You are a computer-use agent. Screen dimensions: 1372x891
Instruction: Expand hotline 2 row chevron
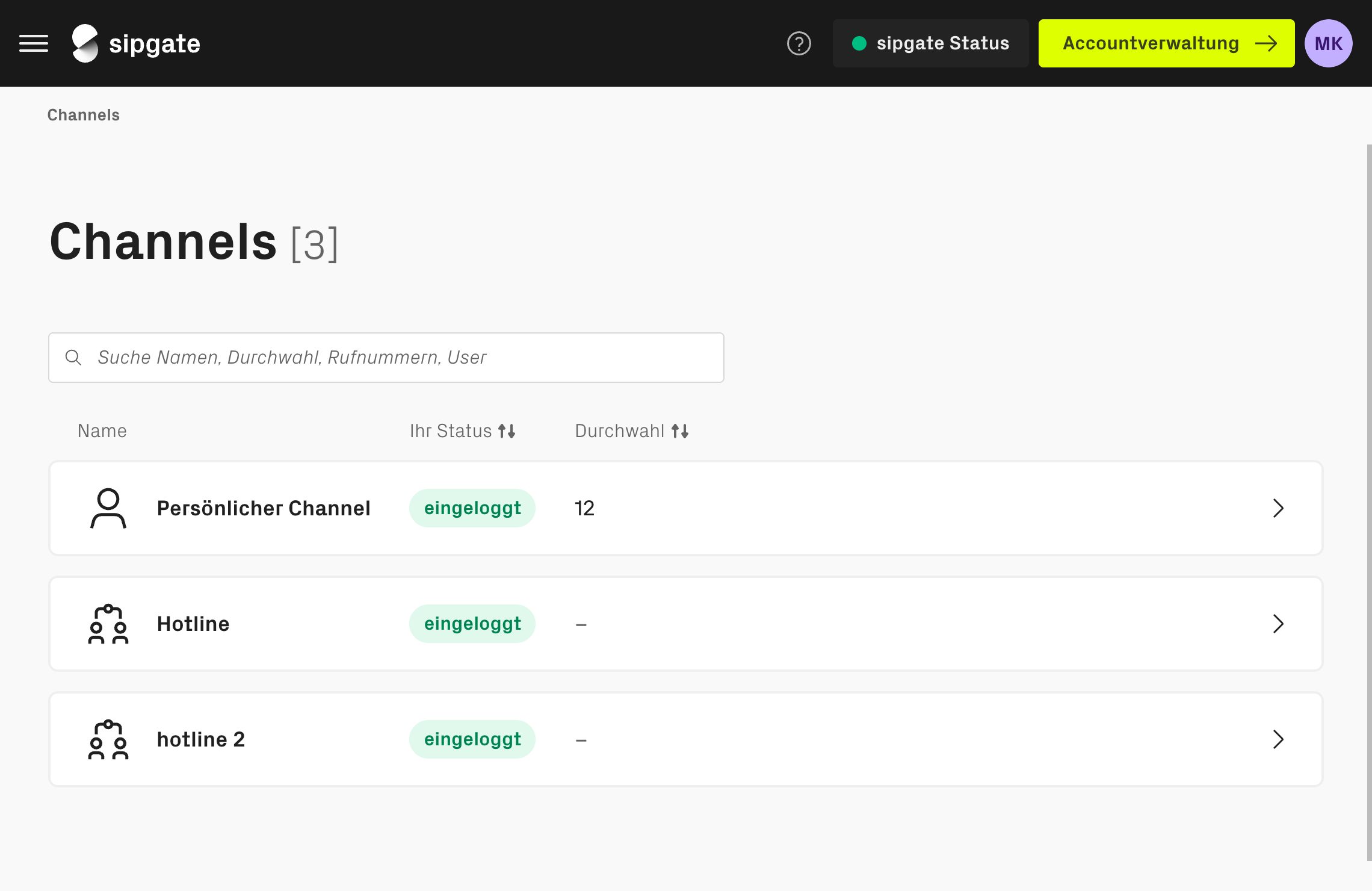click(x=1278, y=739)
